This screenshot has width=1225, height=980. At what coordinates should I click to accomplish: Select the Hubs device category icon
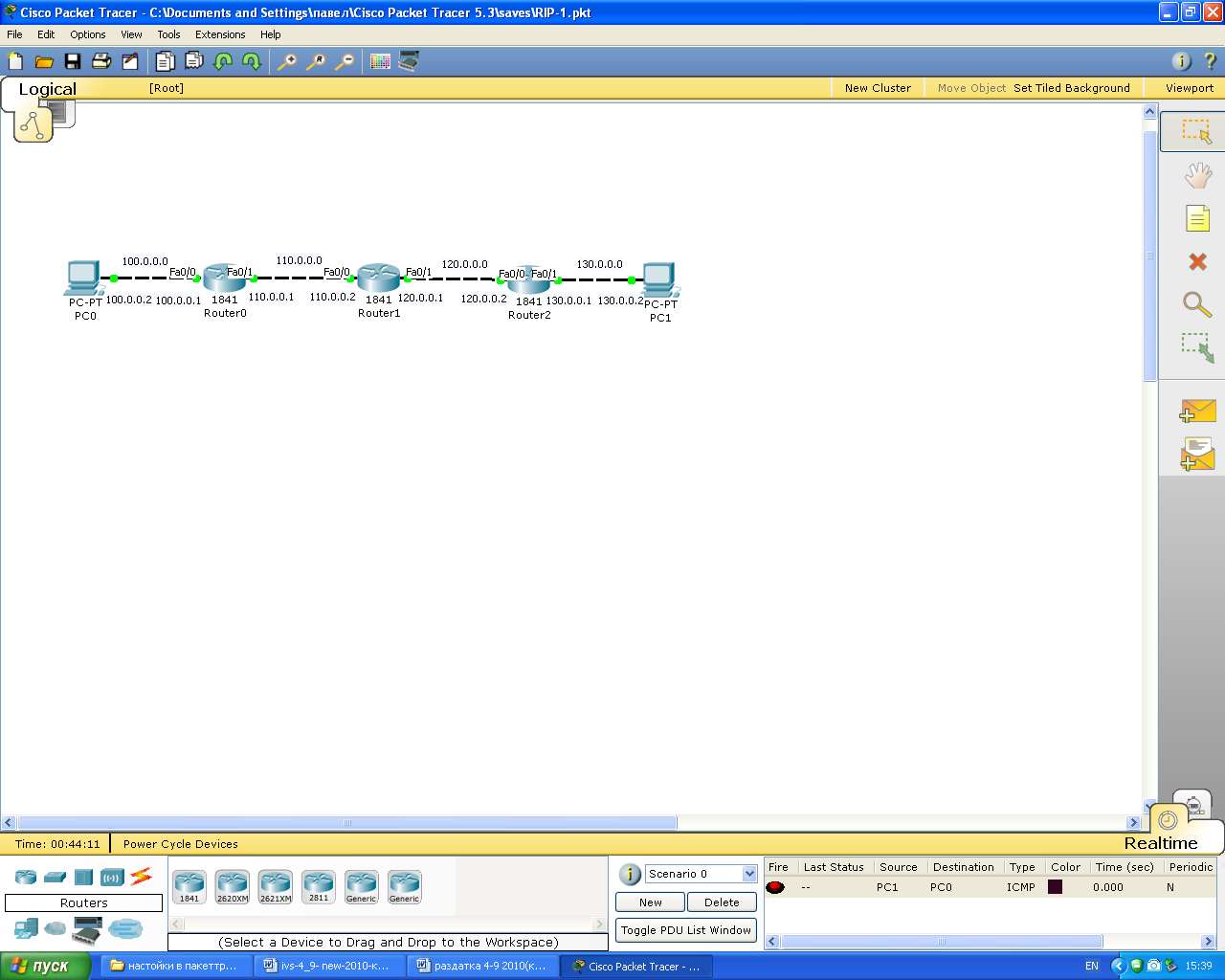[x=83, y=877]
